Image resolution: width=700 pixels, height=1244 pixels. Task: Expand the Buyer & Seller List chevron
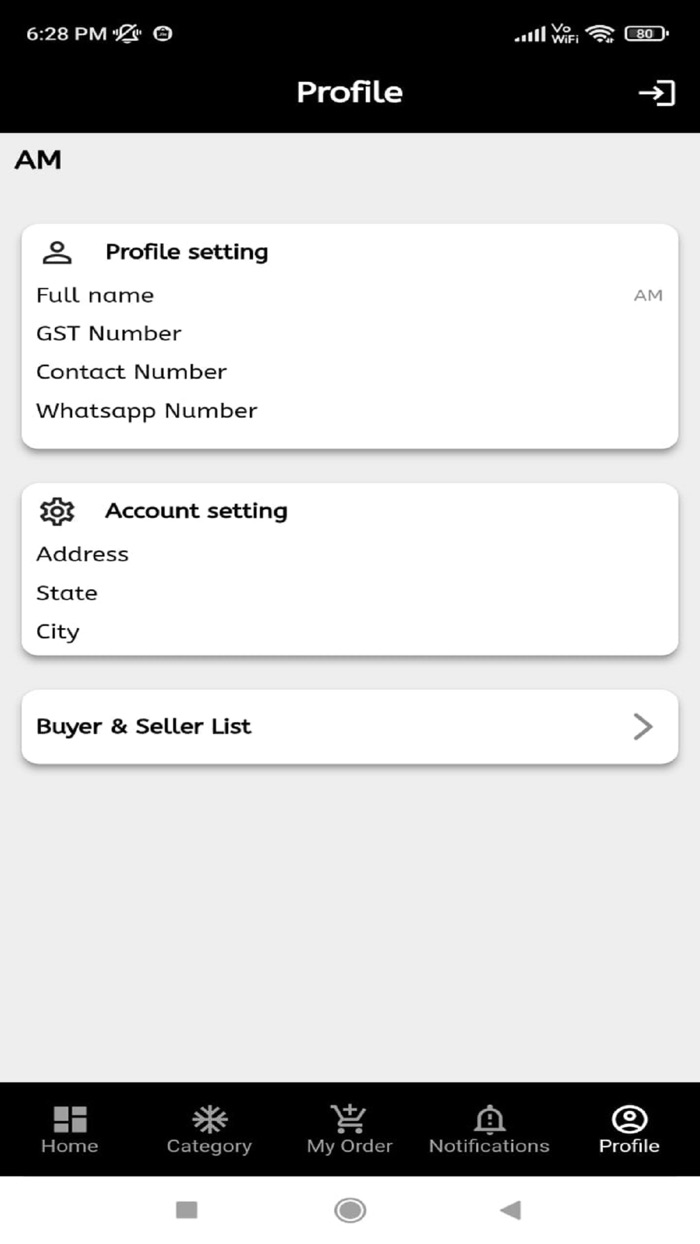(x=643, y=727)
